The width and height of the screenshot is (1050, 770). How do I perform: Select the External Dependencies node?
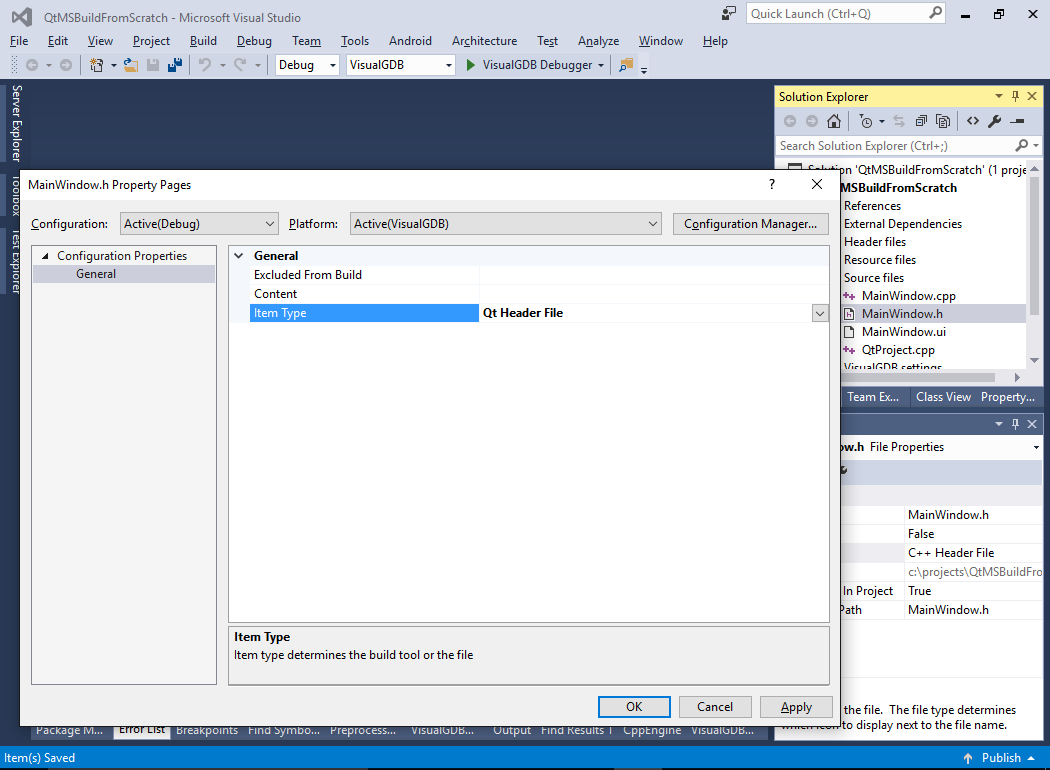click(x=903, y=224)
